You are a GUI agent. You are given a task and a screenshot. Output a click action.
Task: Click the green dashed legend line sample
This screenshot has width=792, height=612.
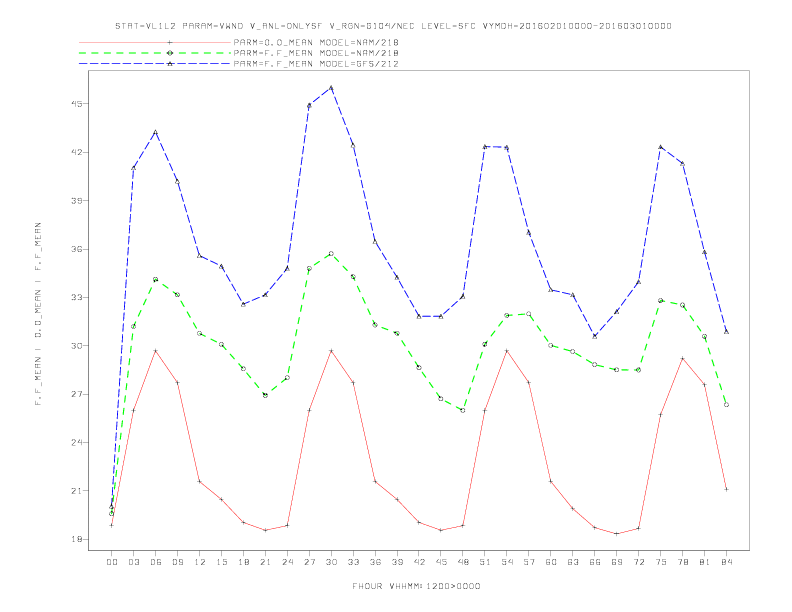(x=155, y=53)
